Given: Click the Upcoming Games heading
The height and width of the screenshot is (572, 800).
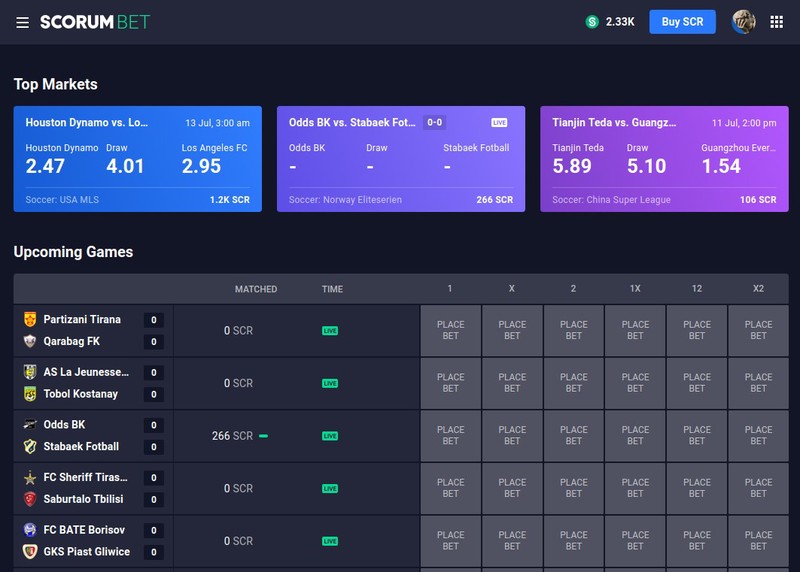Looking at the screenshot, I should 73,252.
